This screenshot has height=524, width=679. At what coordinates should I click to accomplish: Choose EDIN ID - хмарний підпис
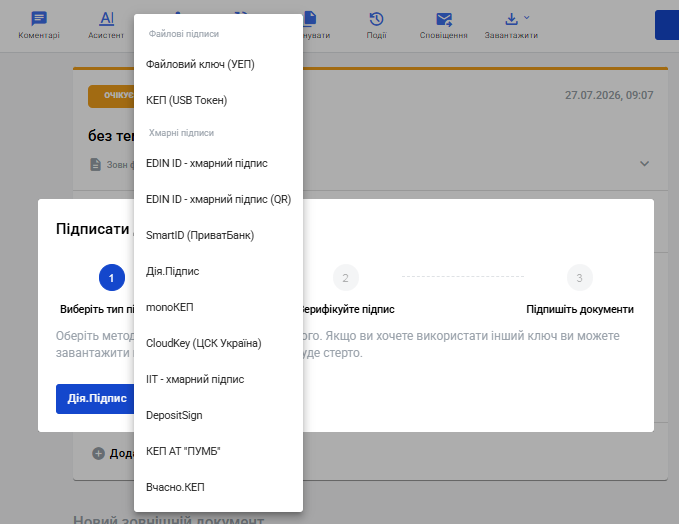(218, 163)
